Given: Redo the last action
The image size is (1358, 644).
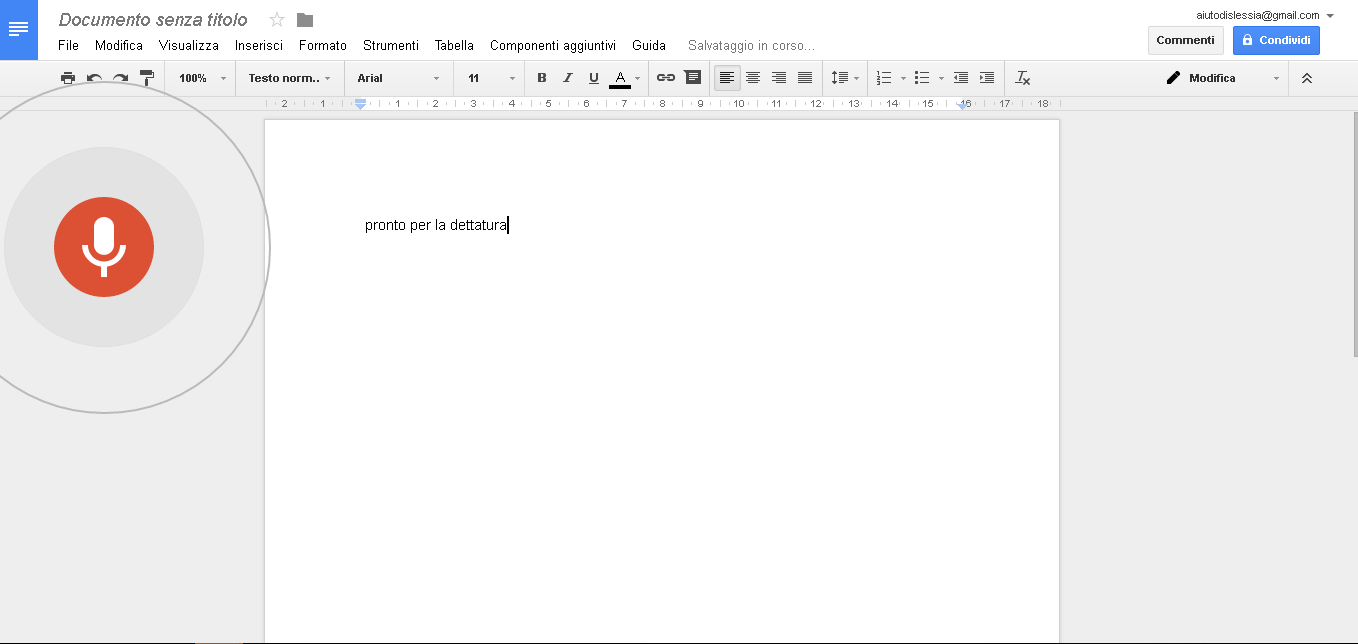Looking at the screenshot, I should coord(120,78).
